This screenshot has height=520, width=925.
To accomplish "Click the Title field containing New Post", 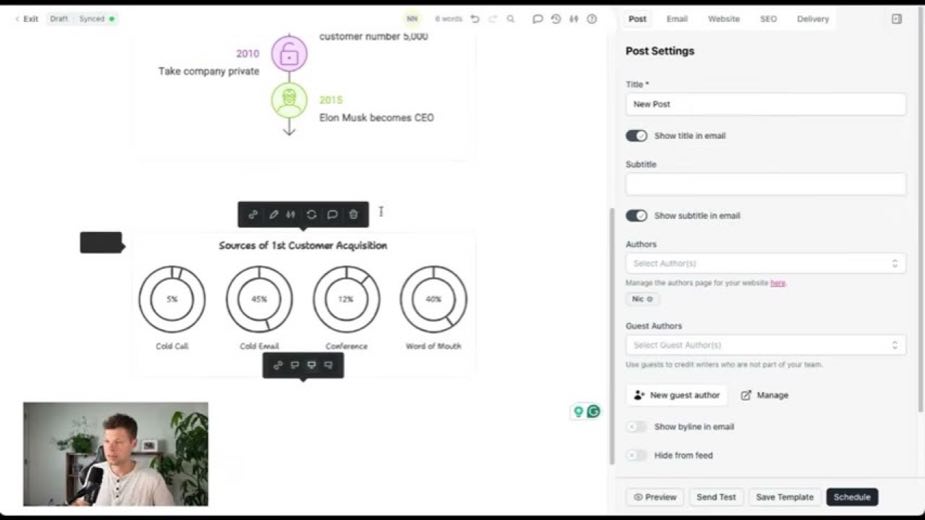I will tap(765, 104).
